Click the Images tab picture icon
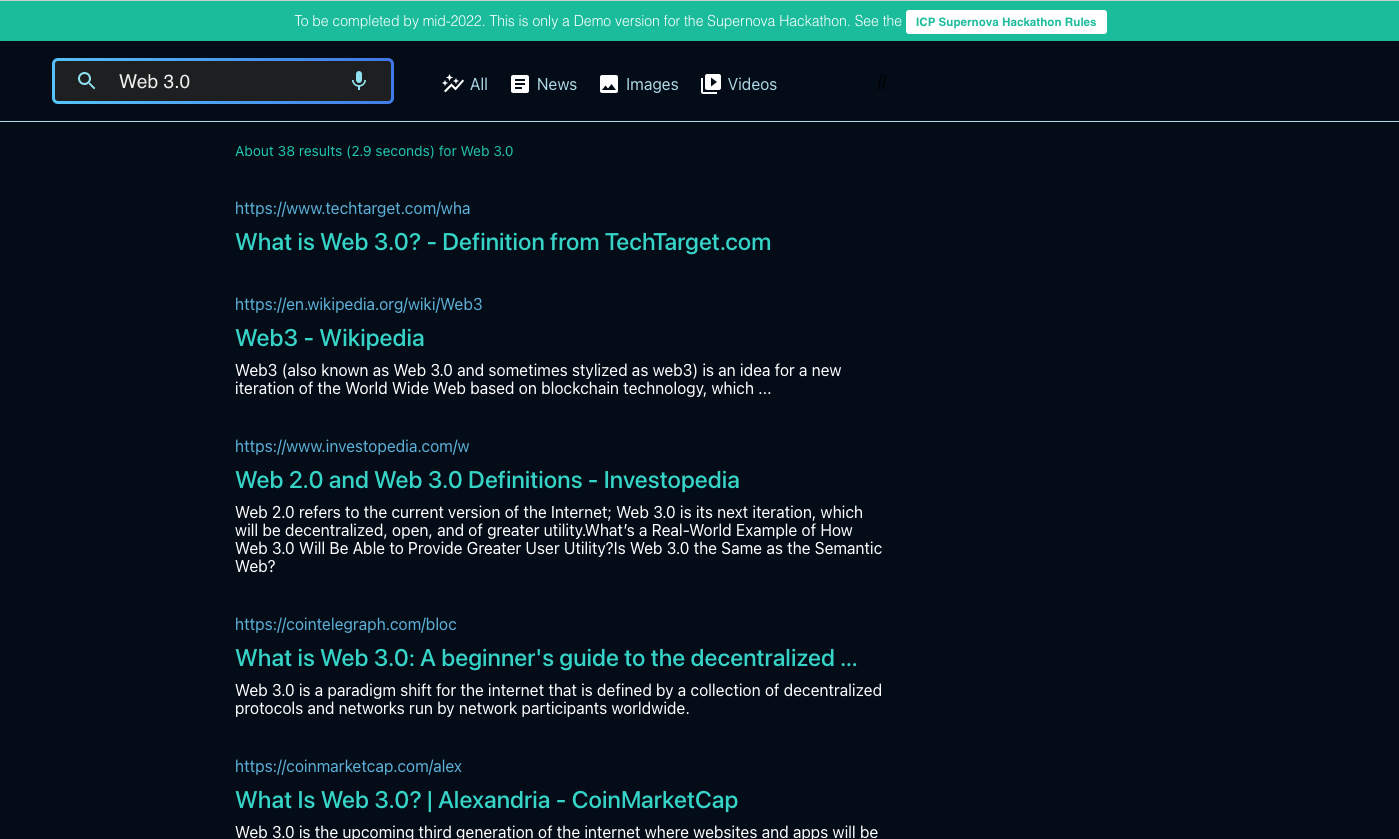Screen dimensions: 1399x839 [609, 84]
